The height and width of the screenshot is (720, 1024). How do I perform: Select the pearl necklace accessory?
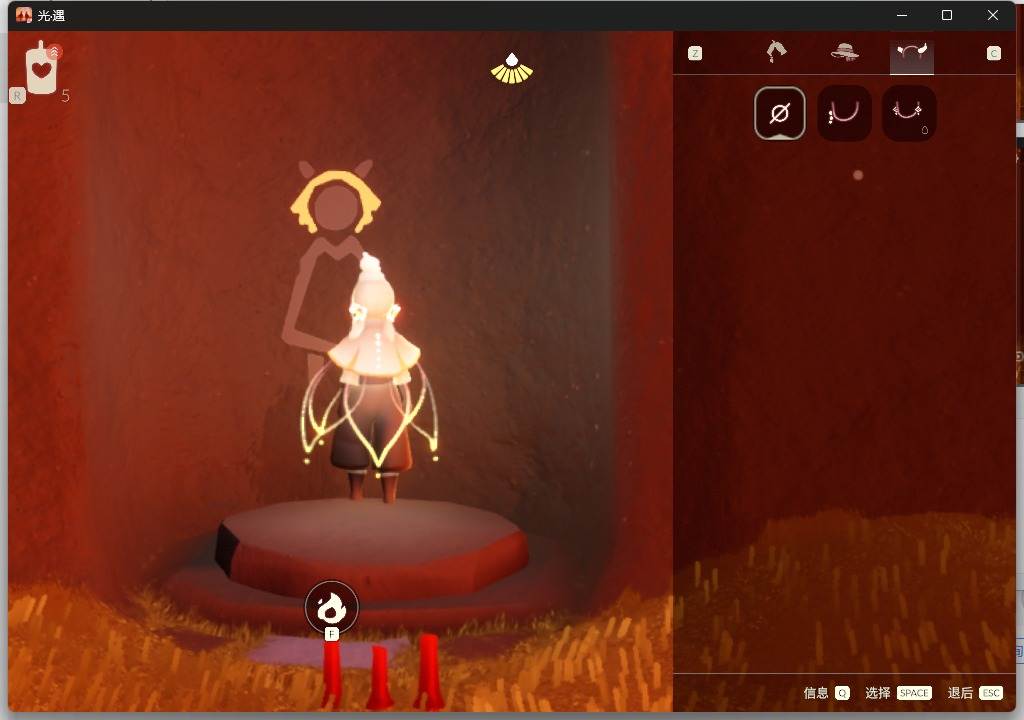(844, 114)
